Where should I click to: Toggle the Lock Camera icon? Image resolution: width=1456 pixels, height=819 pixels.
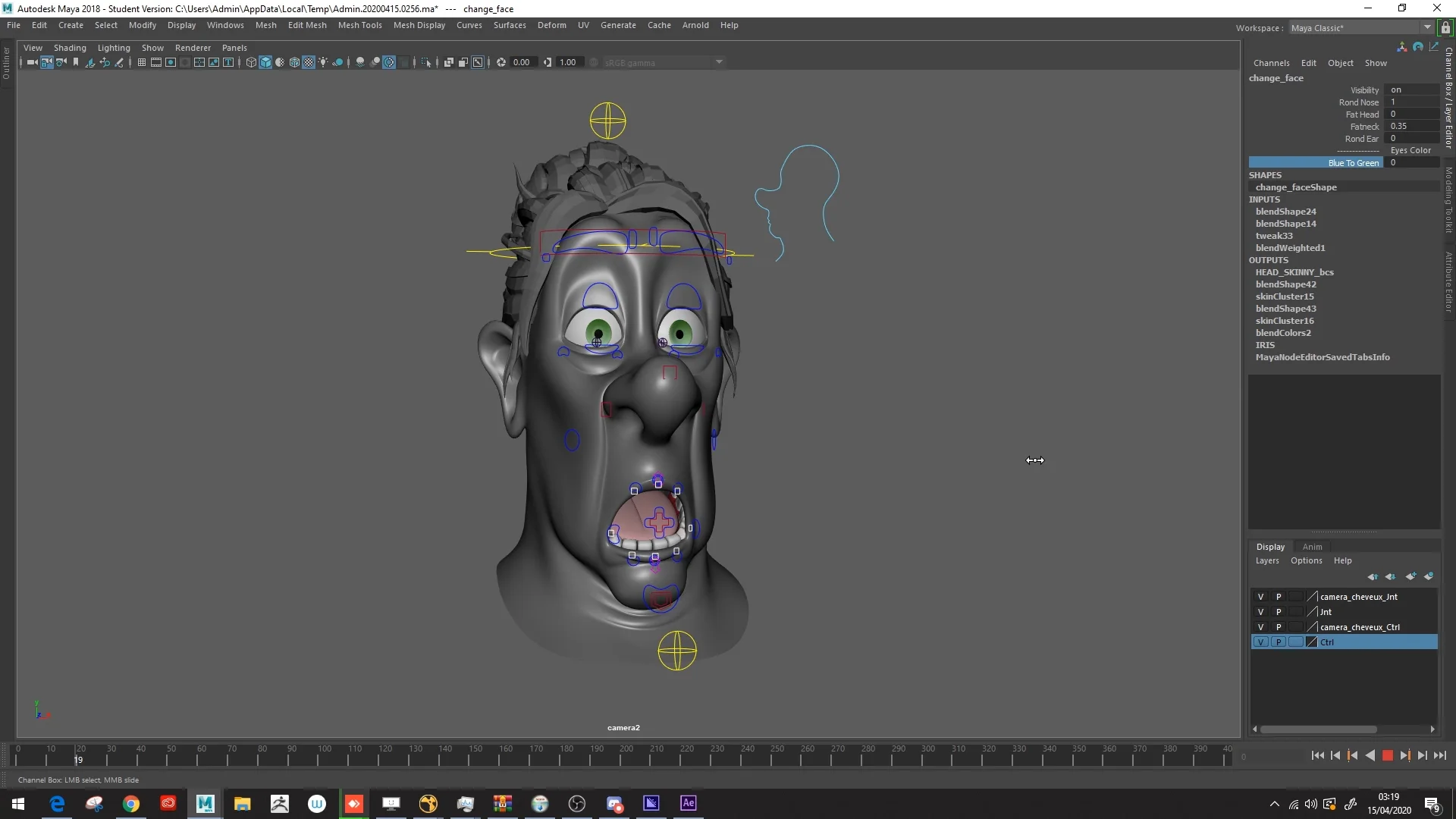46,62
